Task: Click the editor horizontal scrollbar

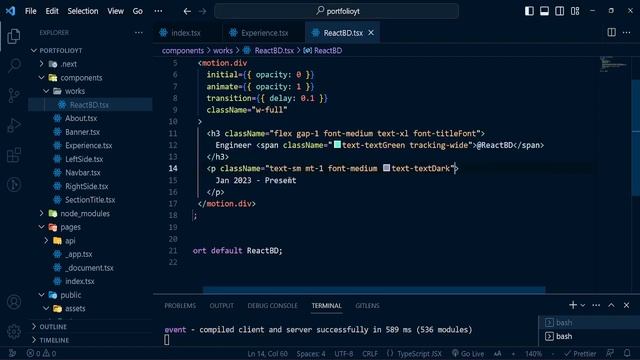Action: (374, 290)
